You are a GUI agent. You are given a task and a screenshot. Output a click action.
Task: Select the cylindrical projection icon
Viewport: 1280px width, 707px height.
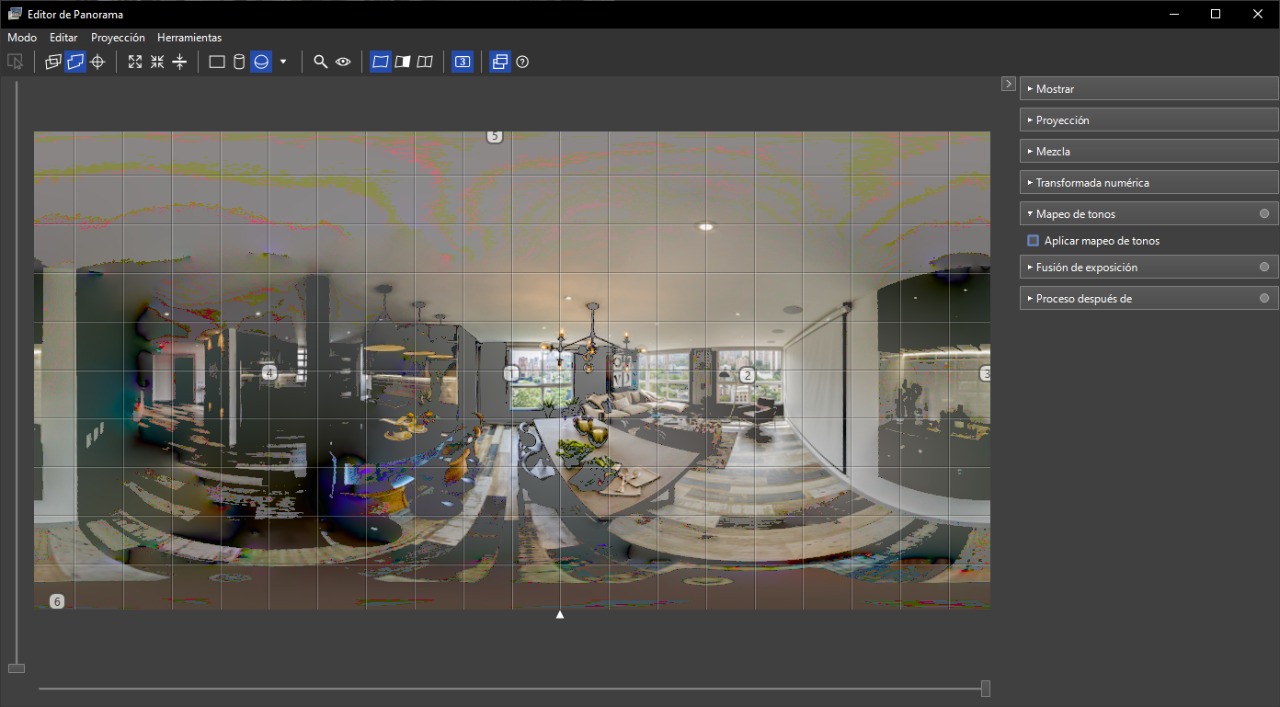click(x=238, y=62)
